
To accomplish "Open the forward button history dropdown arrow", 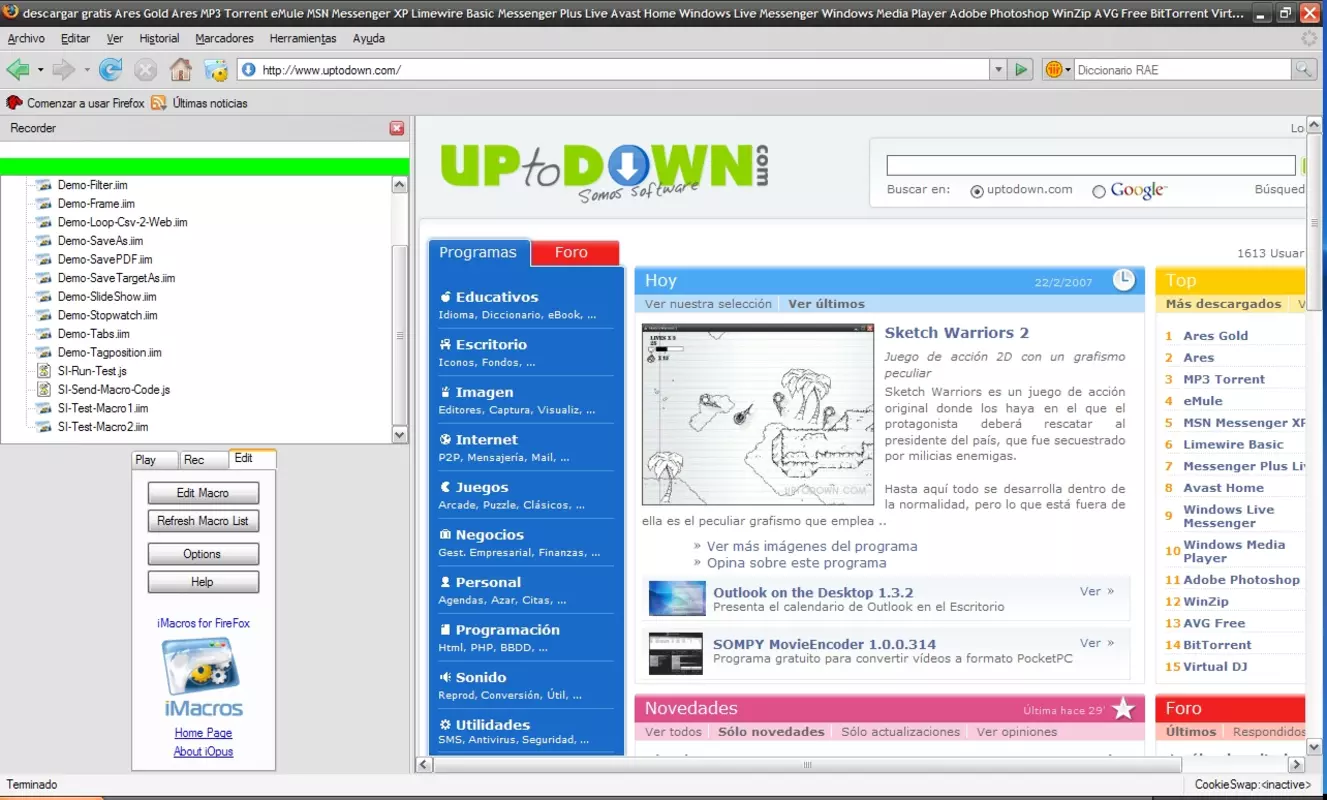I will (x=87, y=70).
